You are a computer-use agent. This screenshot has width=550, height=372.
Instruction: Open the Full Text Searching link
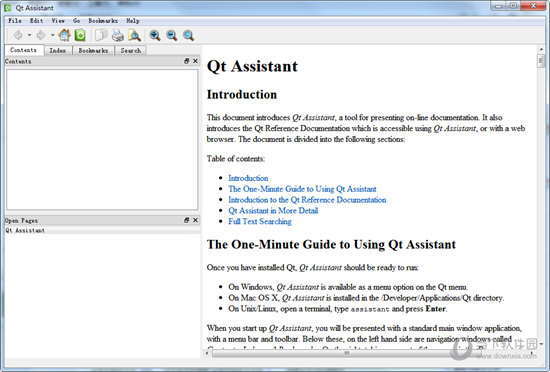coord(260,222)
